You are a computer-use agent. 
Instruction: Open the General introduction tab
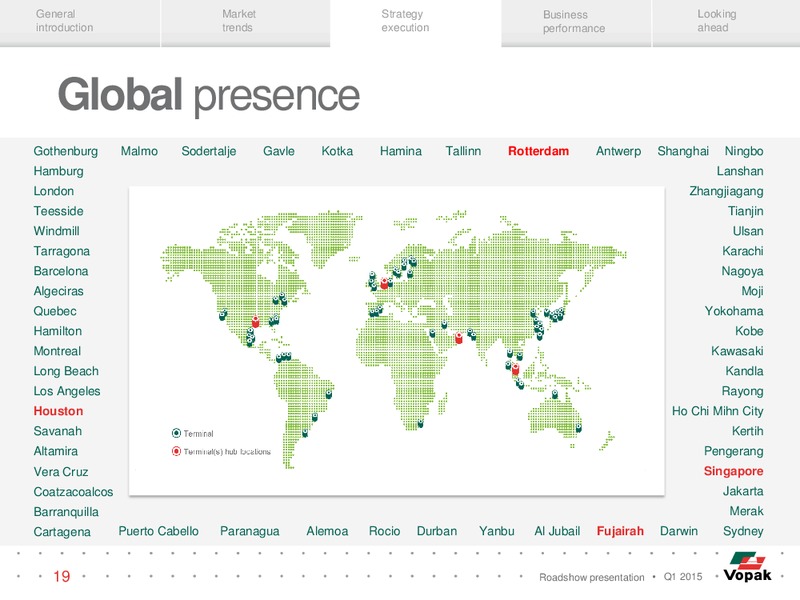[x=80, y=23]
